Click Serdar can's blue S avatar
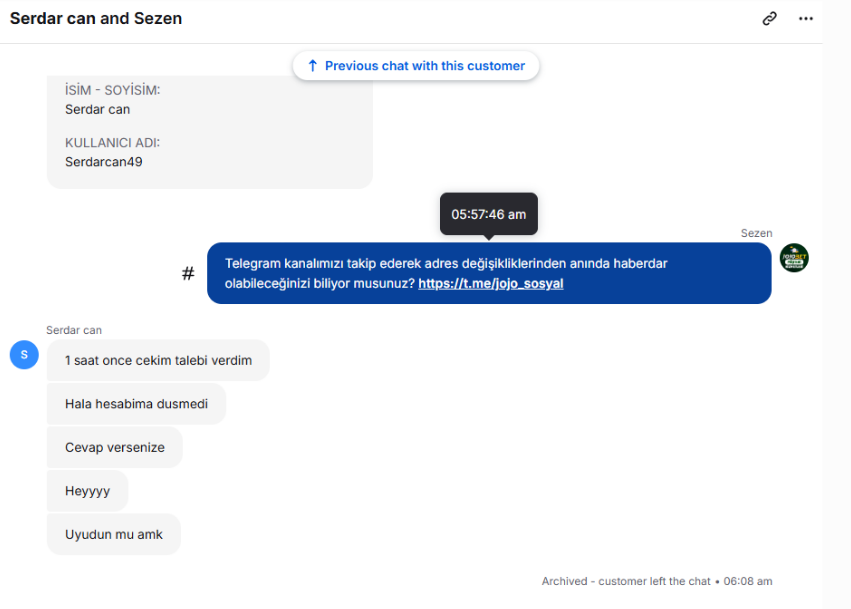This screenshot has height=609, width=851. pos(24,354)
